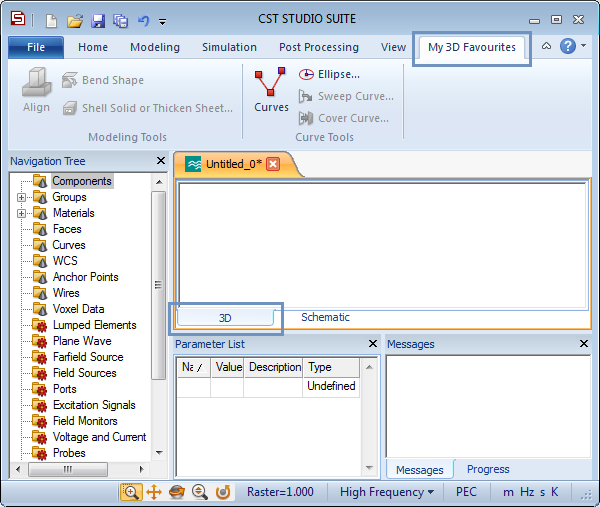Click the Type column header
The height and width of the screenshot is (507, 600).
pos(331,367)
